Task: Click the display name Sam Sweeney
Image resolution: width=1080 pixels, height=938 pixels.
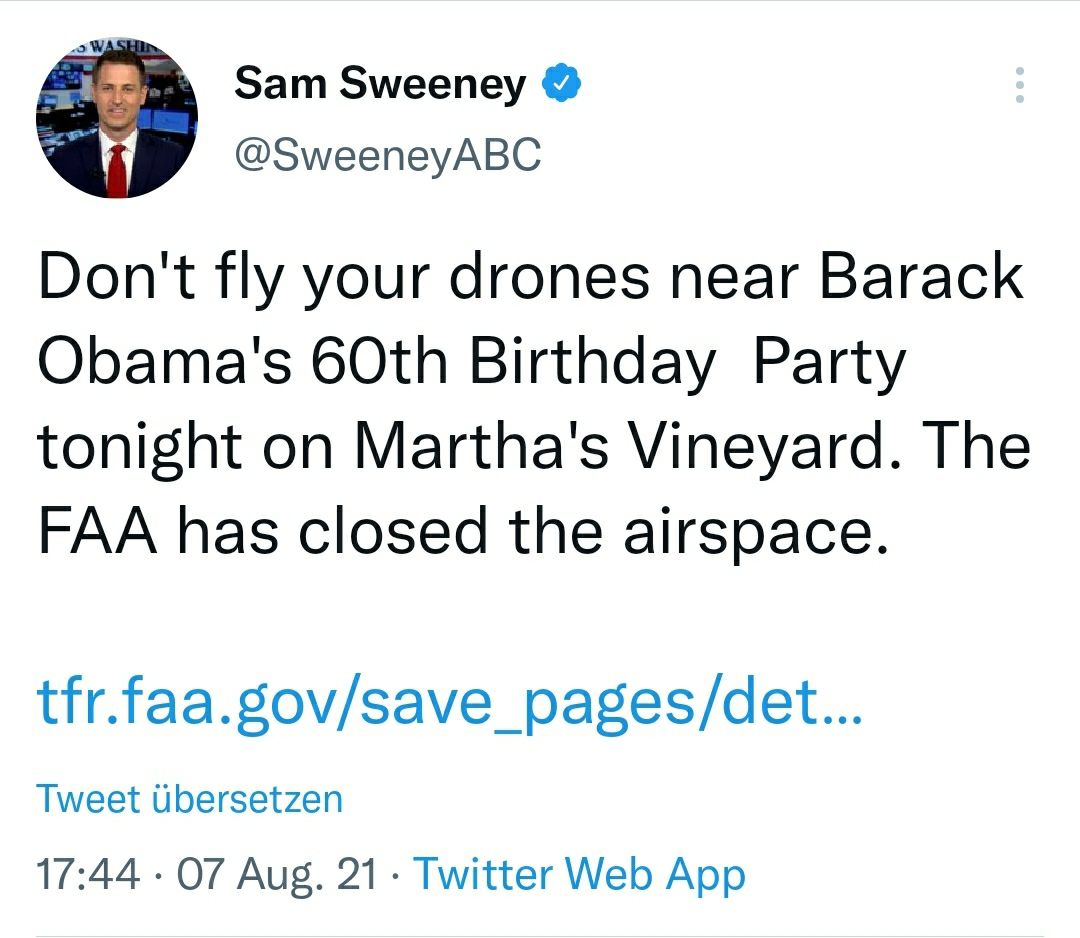Action: [x=380, y=85]
